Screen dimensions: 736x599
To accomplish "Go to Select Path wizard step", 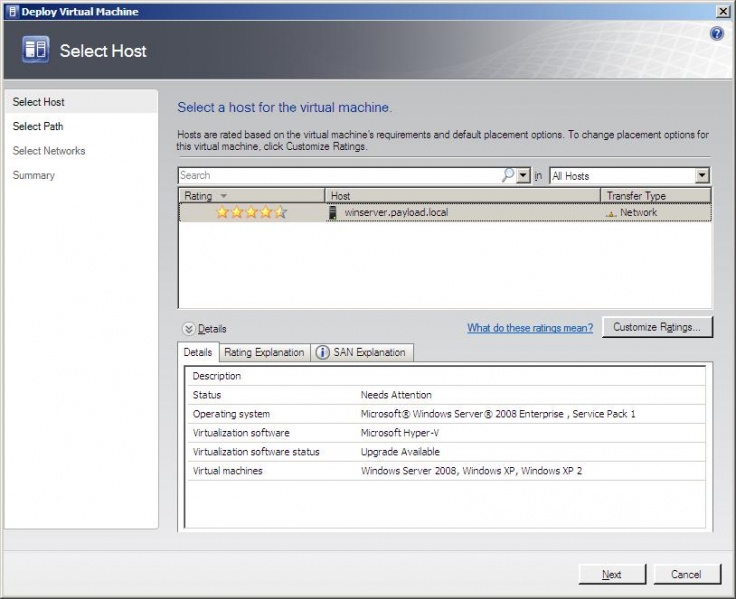I will (38, 127).
